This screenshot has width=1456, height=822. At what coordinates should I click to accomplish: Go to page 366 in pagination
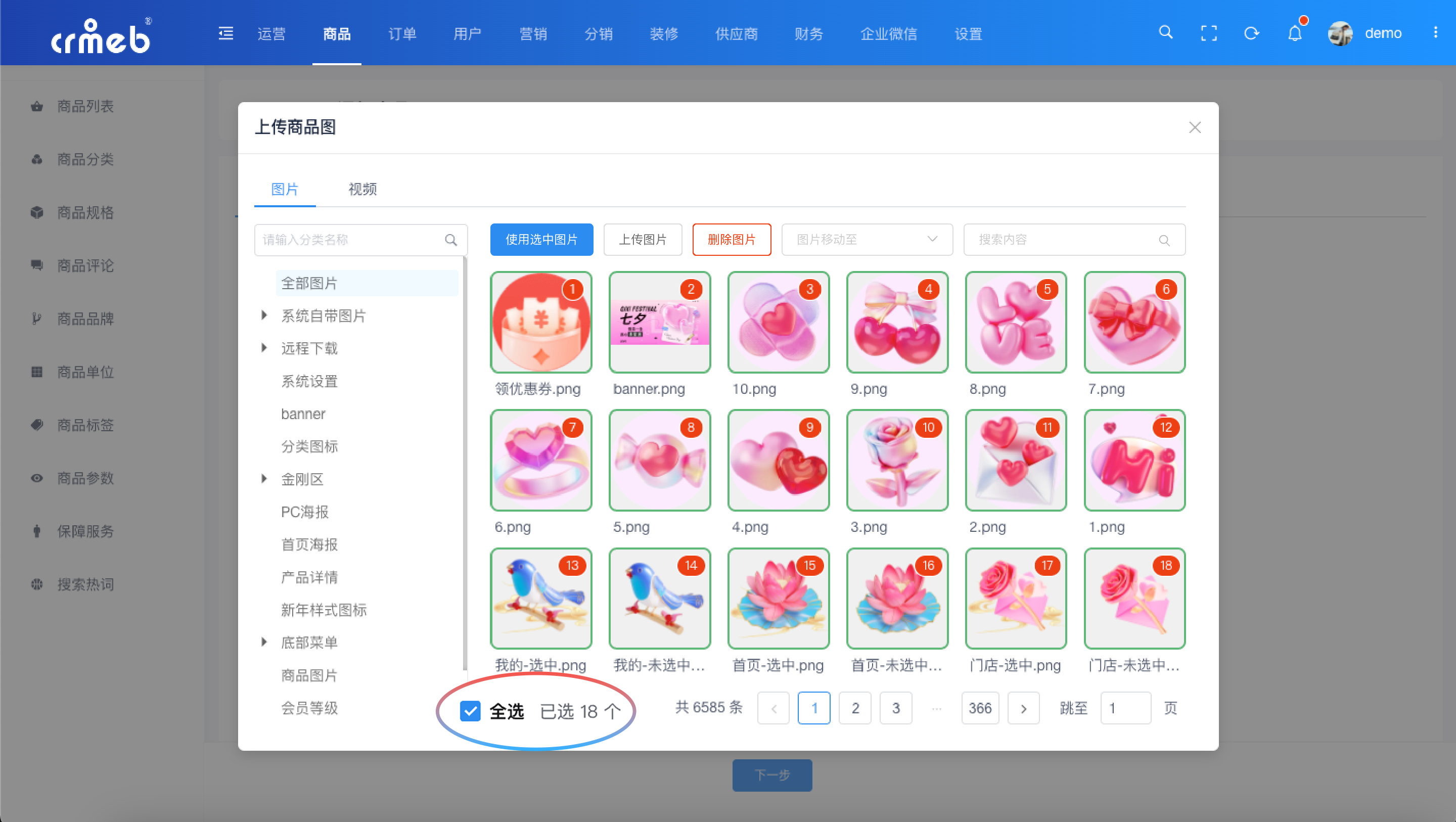tap(980, 708)
